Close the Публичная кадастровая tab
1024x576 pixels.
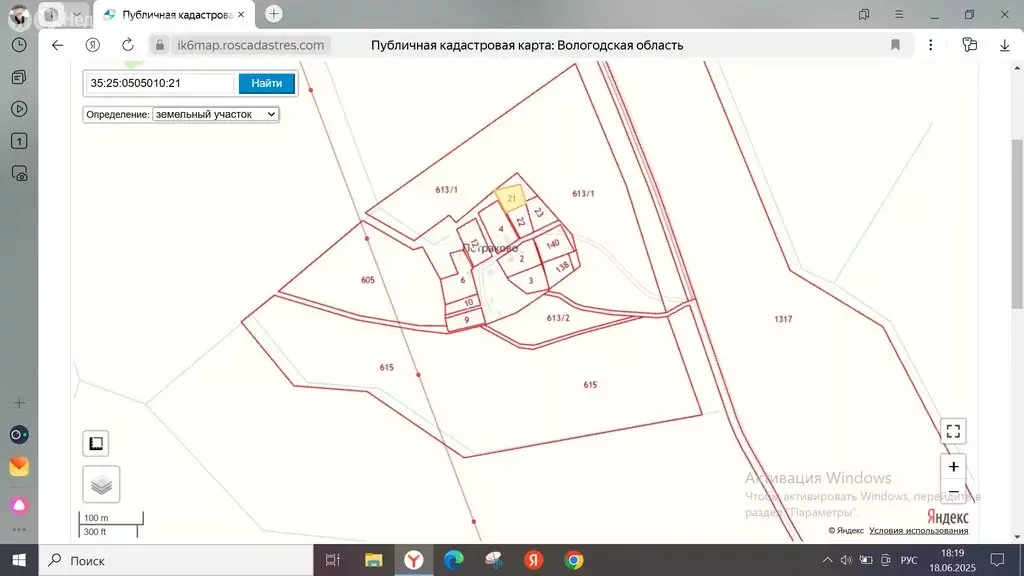tap(241, 14)
